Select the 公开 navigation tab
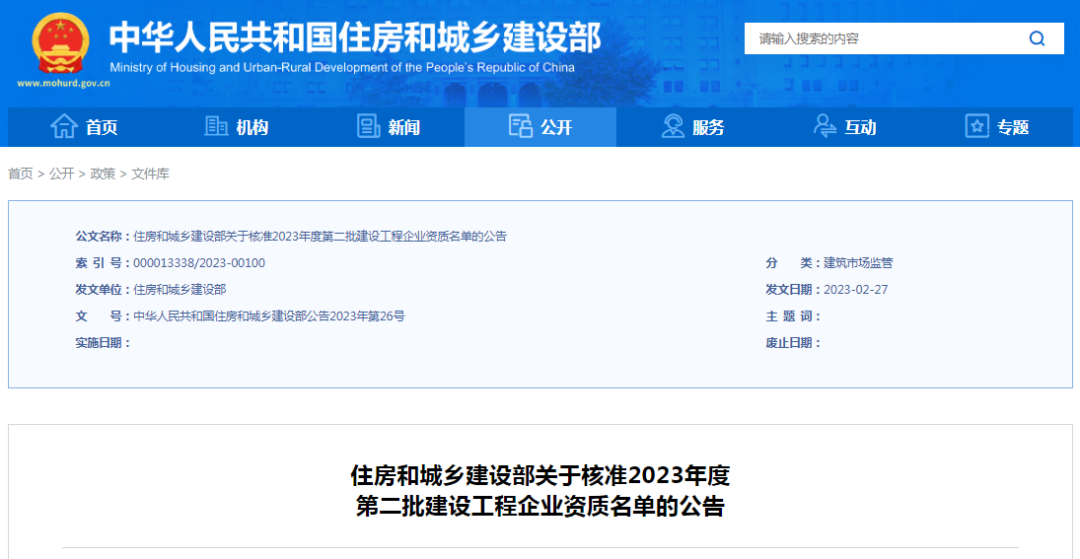The height and width of the screenshot is (559, 1080). coord(541,127)
